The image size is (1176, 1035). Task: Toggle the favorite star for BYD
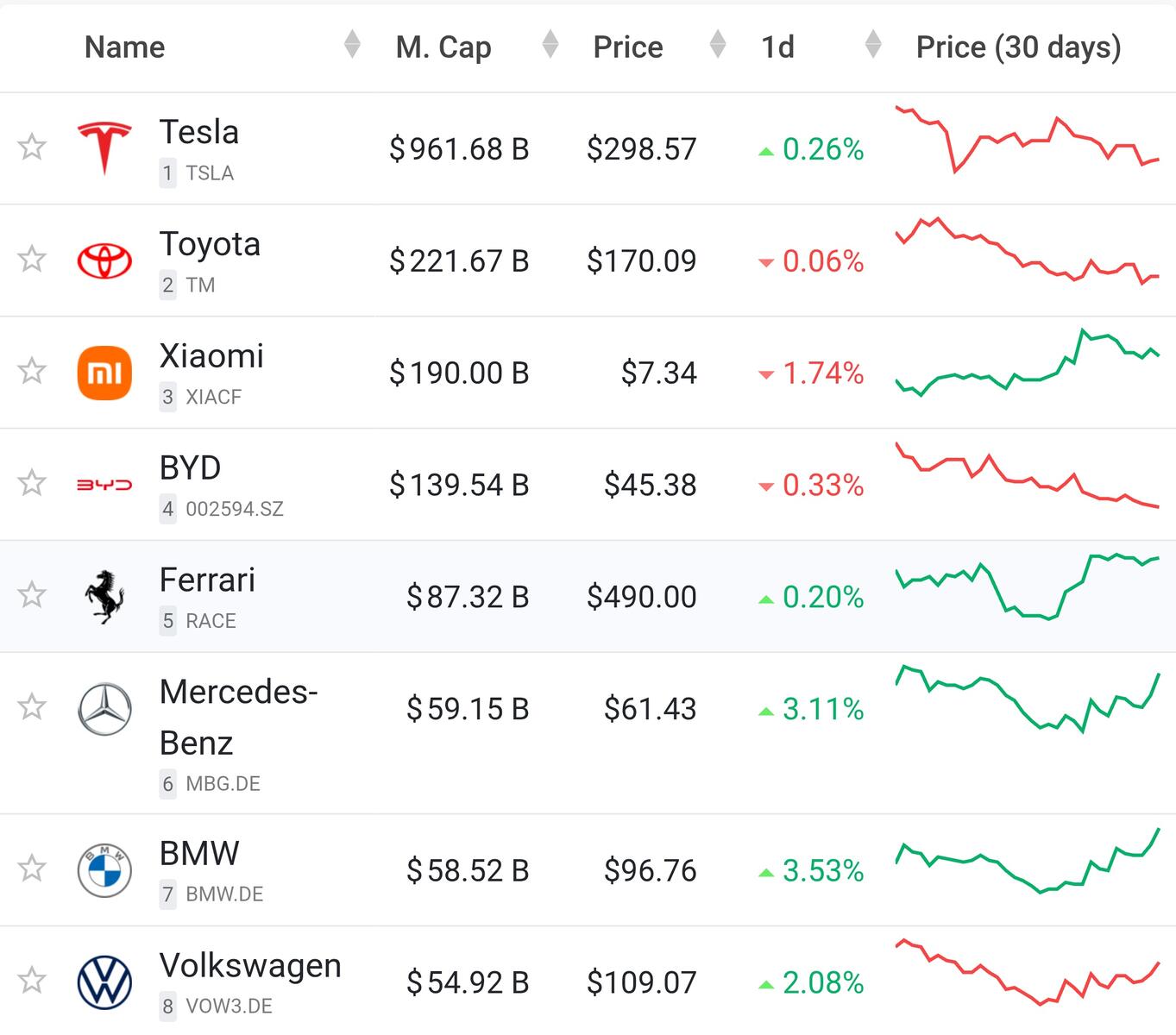click(32, 483)
